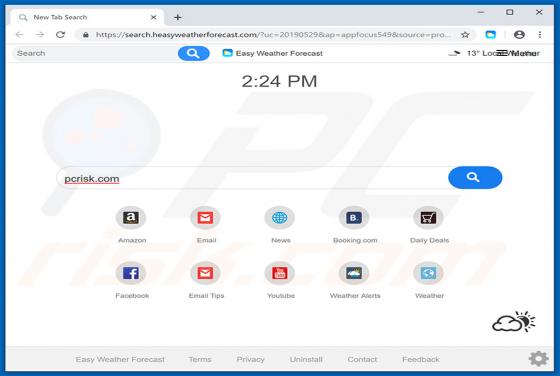The image size is (560, 376).
Task: Click the Amazon label text
Action: click(x=132, y=240)
